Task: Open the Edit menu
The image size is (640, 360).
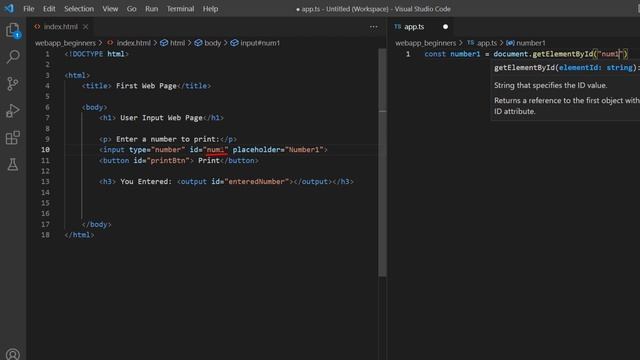Action: [x=49, y=9]
